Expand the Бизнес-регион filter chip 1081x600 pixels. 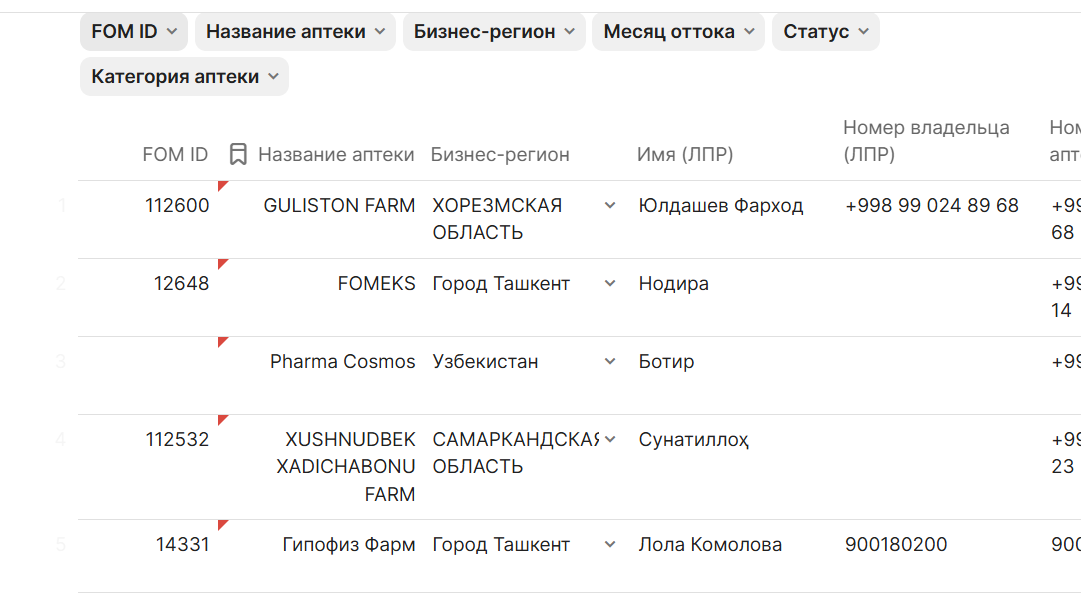[494, 31]
